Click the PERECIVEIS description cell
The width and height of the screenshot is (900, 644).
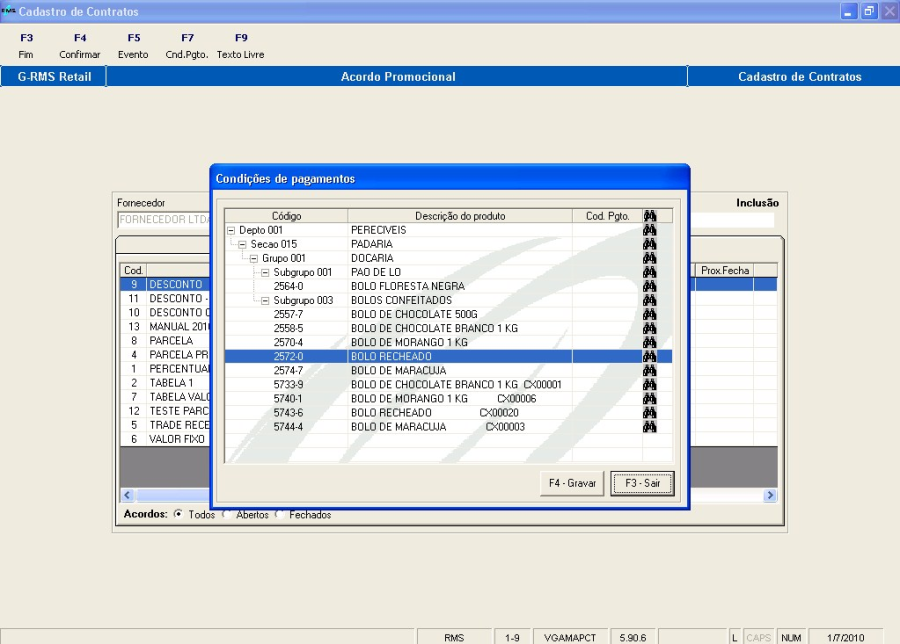(460, 230)
